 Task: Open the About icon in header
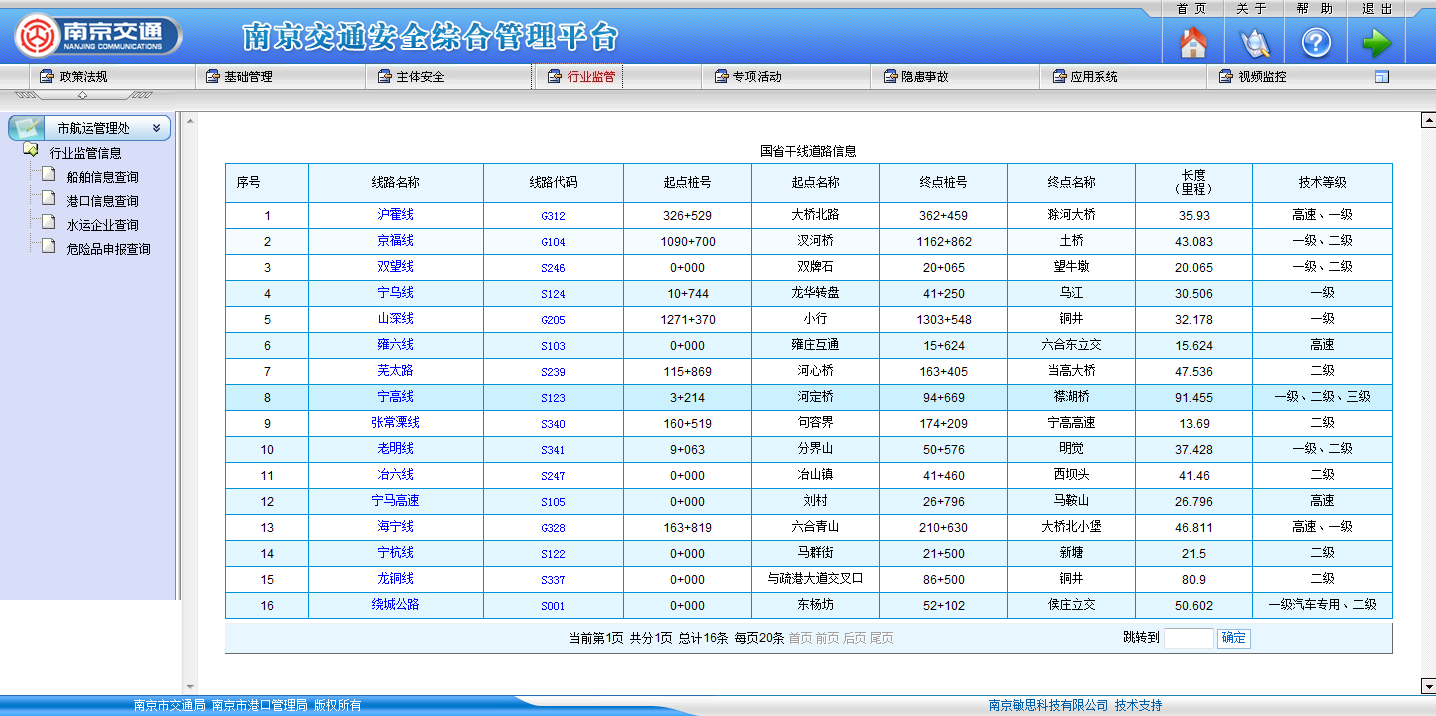pyautogui.click(x=1254, y=43)
